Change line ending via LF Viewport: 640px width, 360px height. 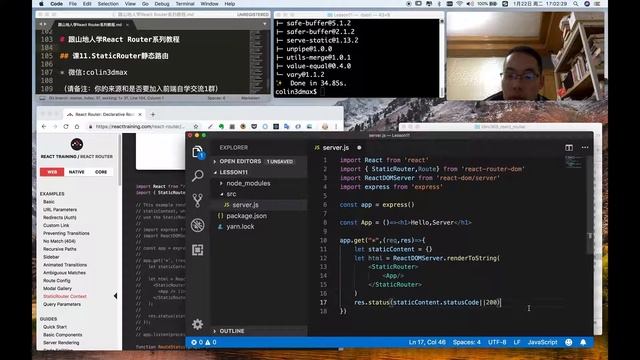tap(517, 342)
